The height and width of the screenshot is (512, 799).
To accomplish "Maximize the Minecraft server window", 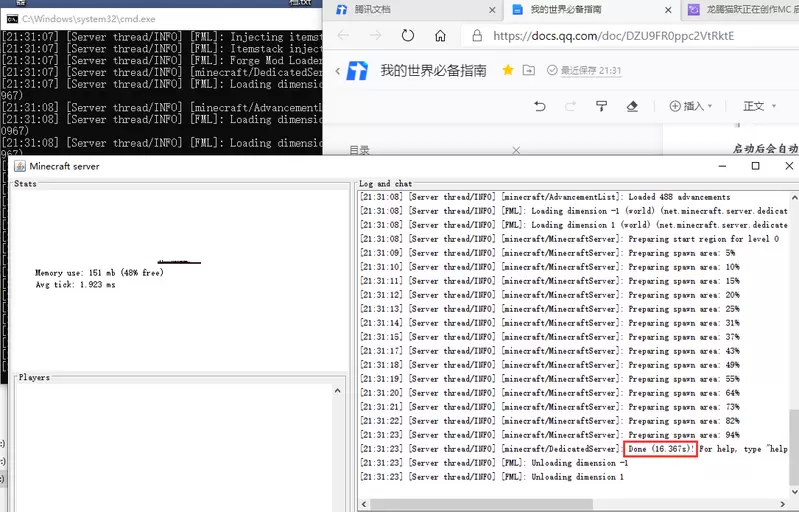I will click(x=755, y=166).
